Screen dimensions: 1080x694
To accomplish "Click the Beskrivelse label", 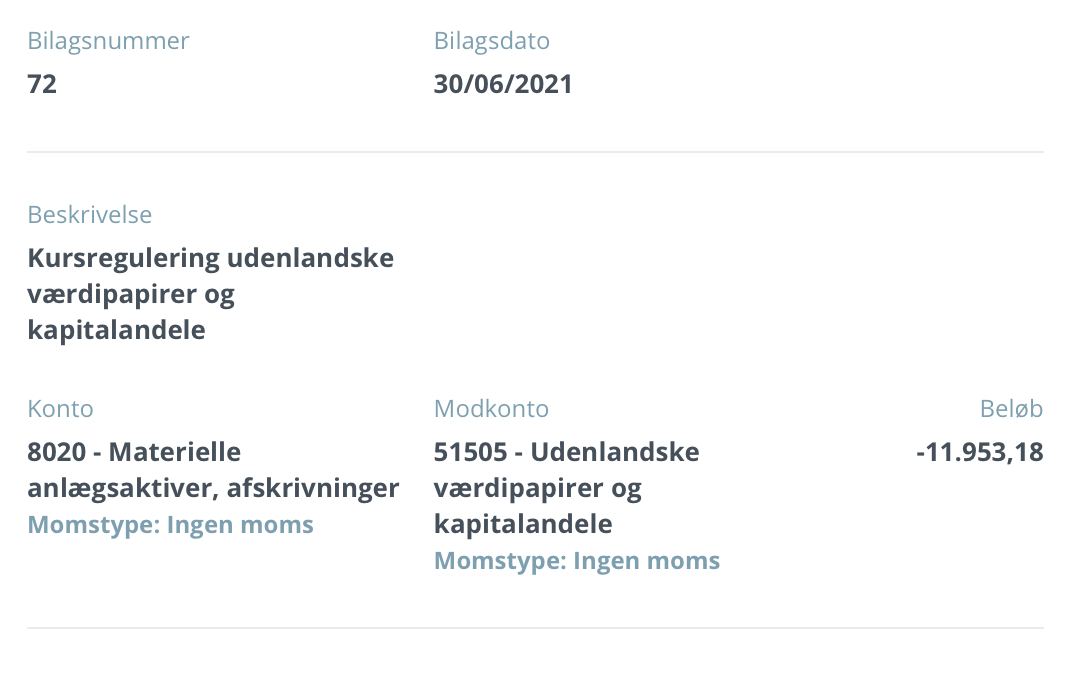I will pos(90,215).
